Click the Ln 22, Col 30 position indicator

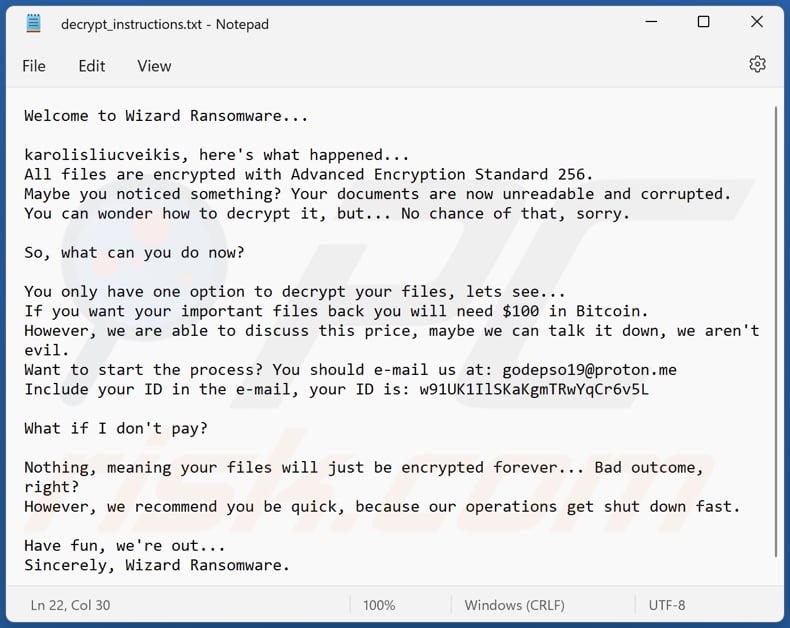tap(70, 605)
